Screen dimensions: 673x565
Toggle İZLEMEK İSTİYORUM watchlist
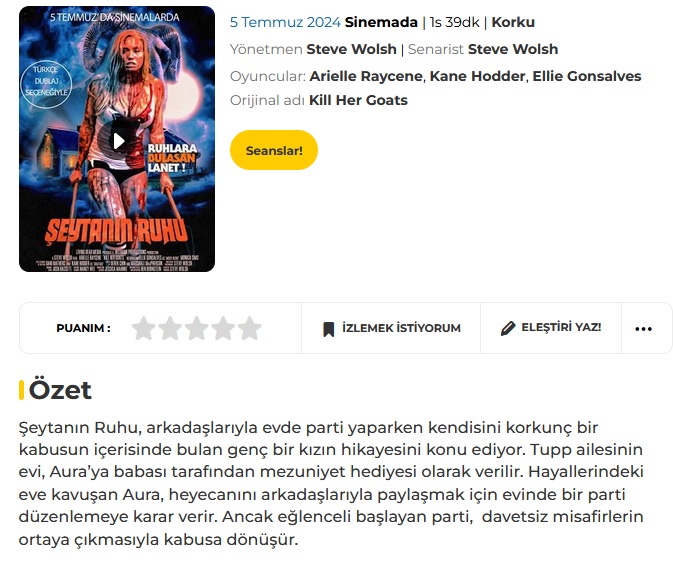coord(391,328)
